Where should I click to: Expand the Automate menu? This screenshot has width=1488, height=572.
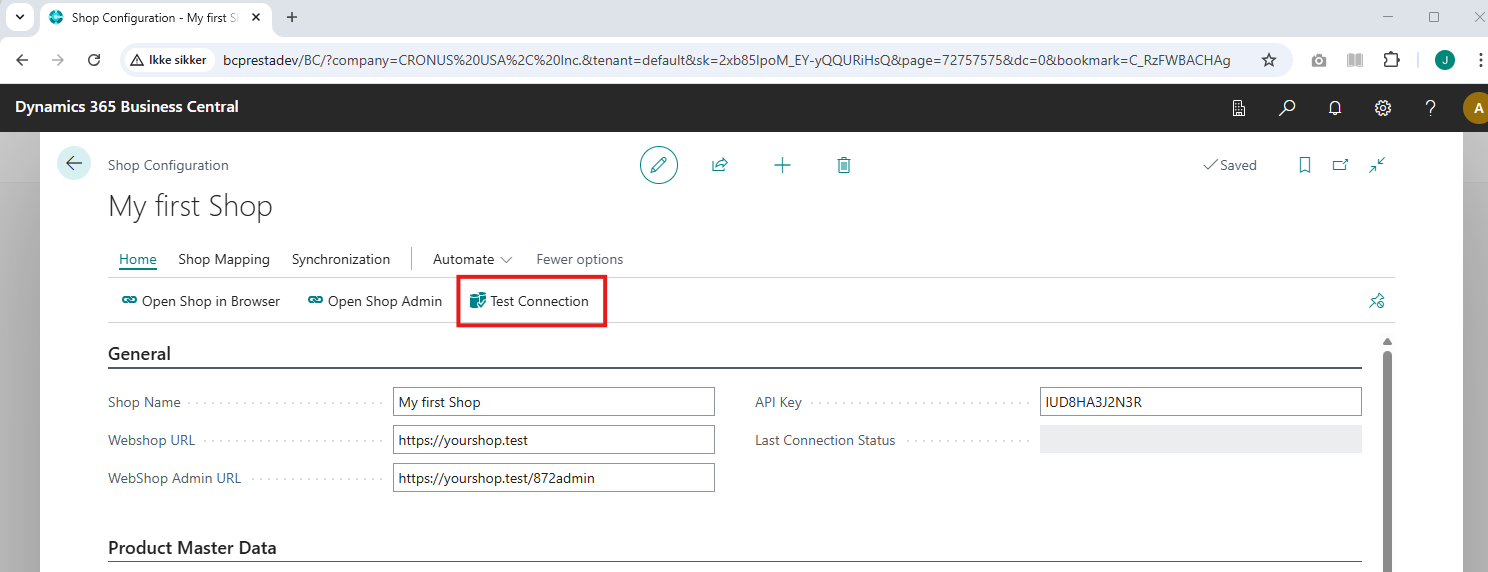click(472, 259)
